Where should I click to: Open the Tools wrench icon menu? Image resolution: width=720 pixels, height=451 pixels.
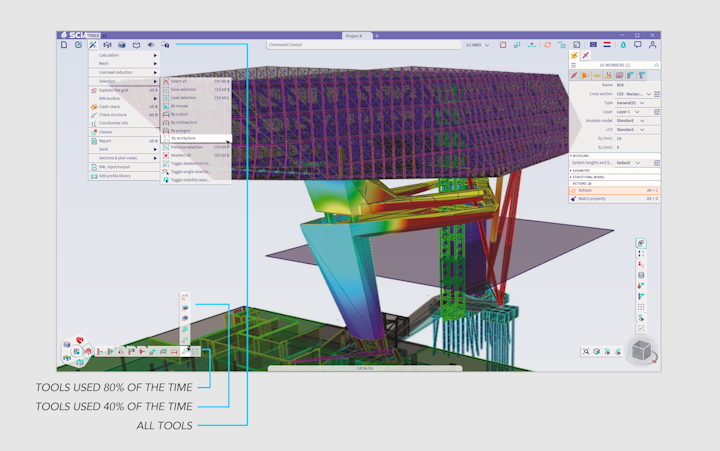coord(93,45)
